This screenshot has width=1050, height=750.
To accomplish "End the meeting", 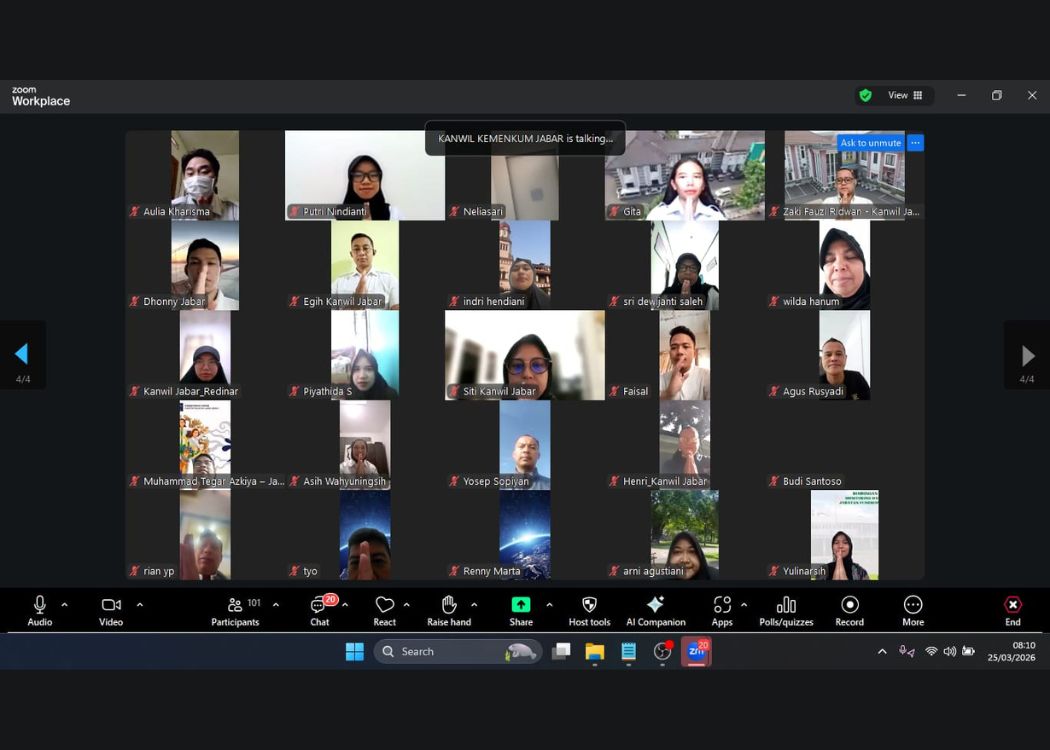I will (x=1012, y=606).
